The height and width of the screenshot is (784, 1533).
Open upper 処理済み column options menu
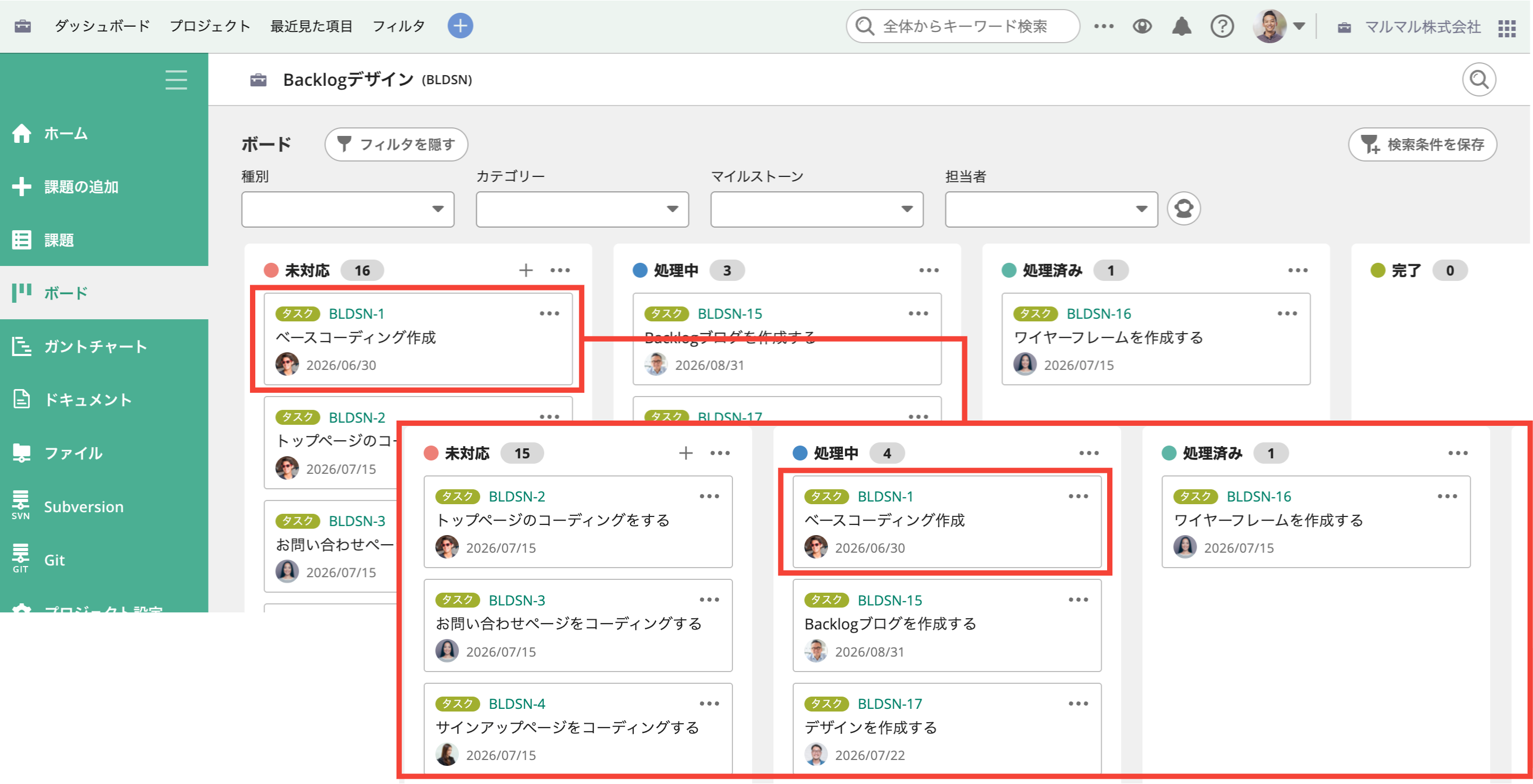tap(1297, 270)
